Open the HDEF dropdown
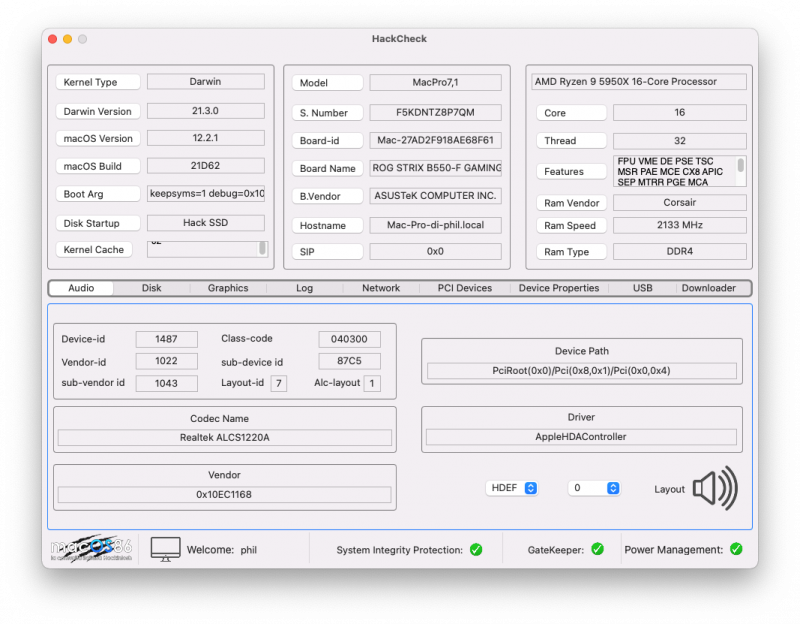800x624 pixels. tap(513, 488)
